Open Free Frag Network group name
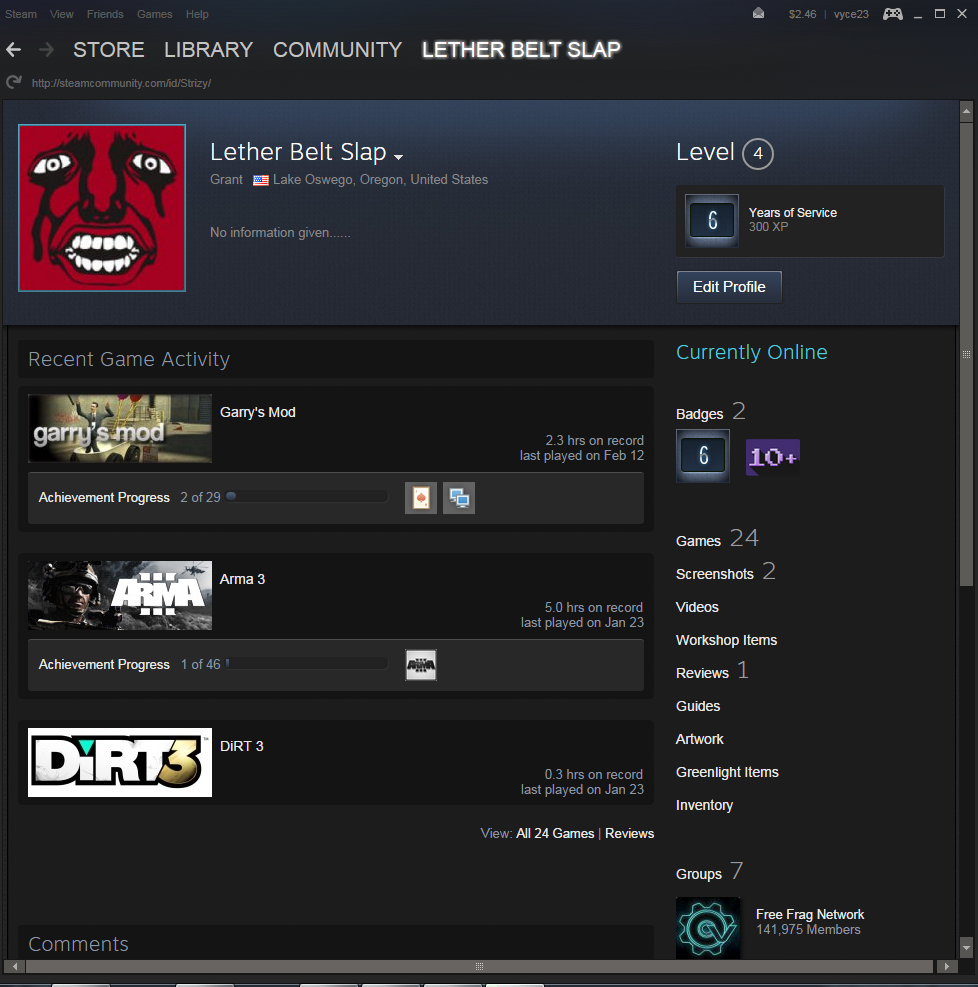This screenshot has height=987, width=978. coord(810,914)
